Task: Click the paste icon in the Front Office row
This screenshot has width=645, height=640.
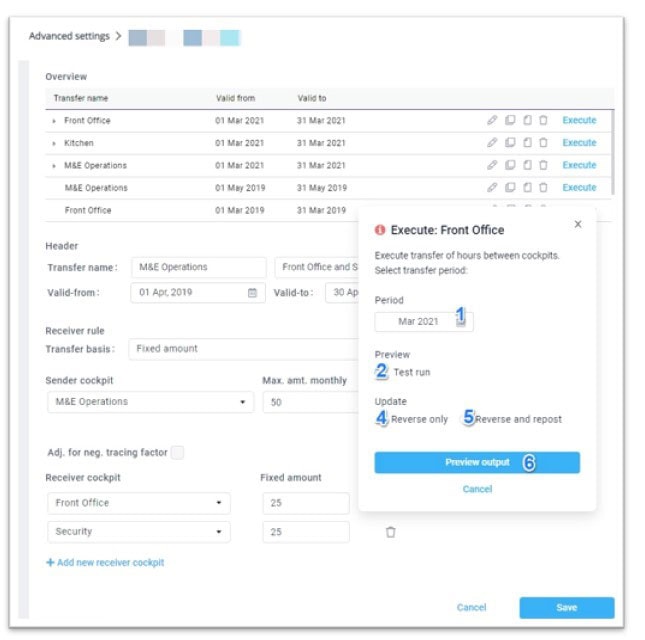Action: [x=527, y=121]
